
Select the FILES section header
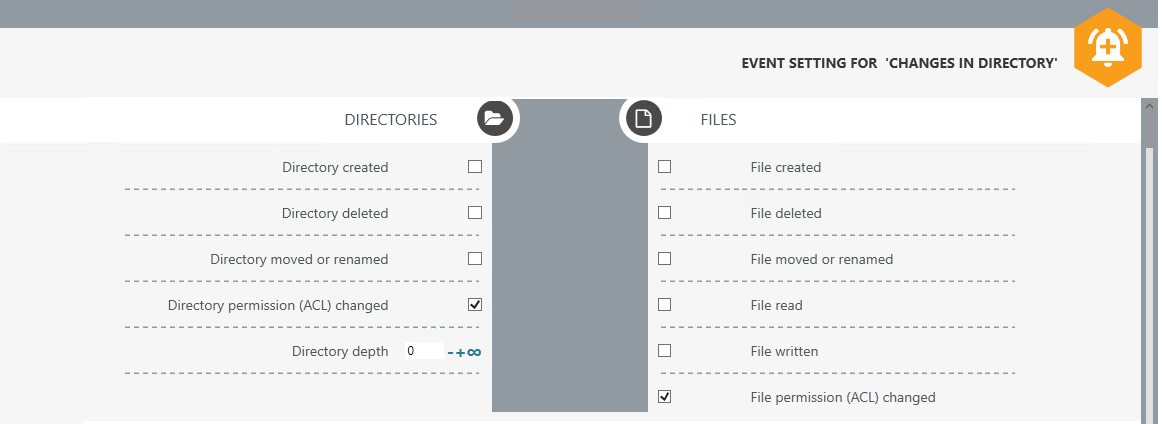click(x=718, y=120)
